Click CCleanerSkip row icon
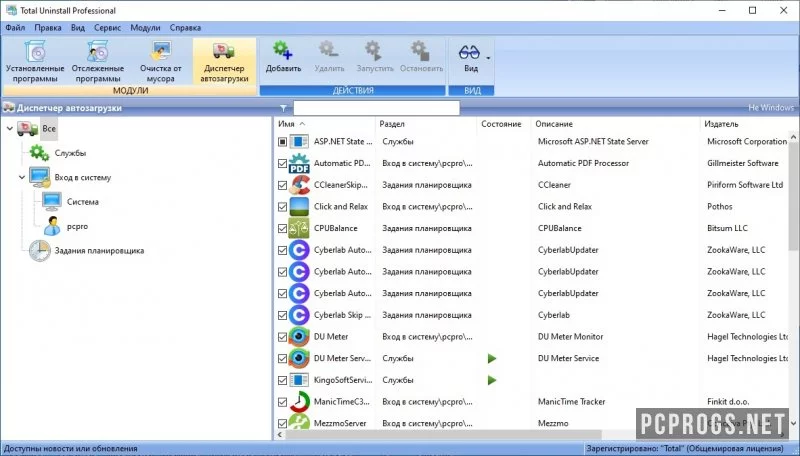This screenshot has height=456, width=800. pos(299,185)
